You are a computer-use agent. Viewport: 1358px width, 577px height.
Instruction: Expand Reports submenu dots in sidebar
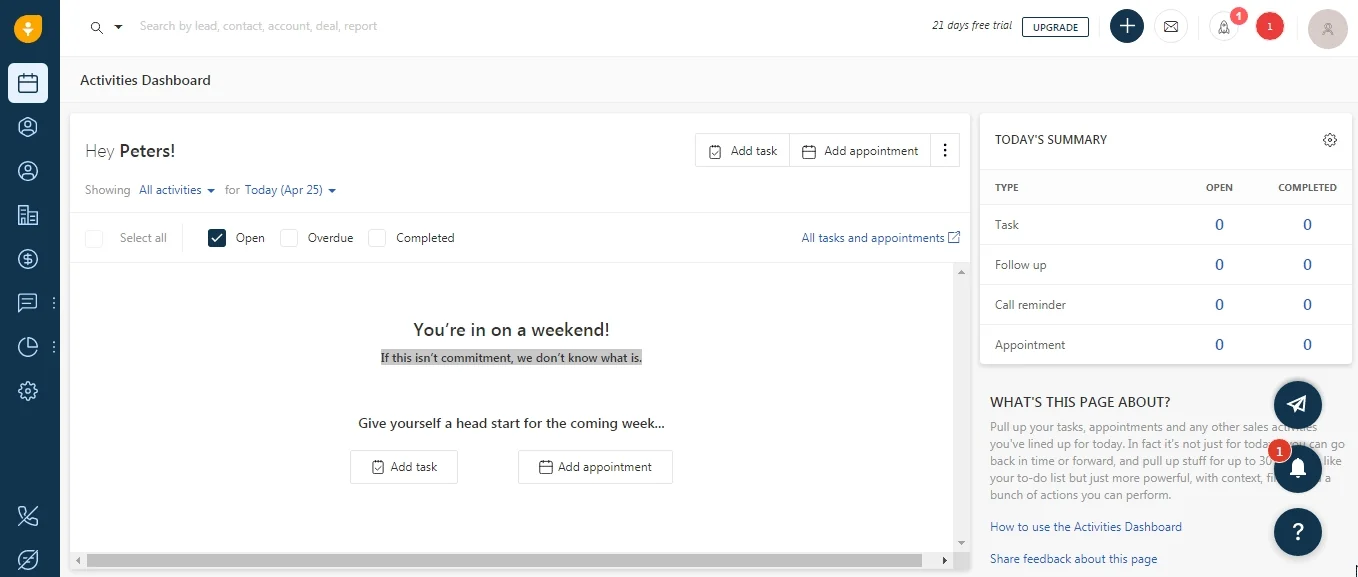[54, 347]
